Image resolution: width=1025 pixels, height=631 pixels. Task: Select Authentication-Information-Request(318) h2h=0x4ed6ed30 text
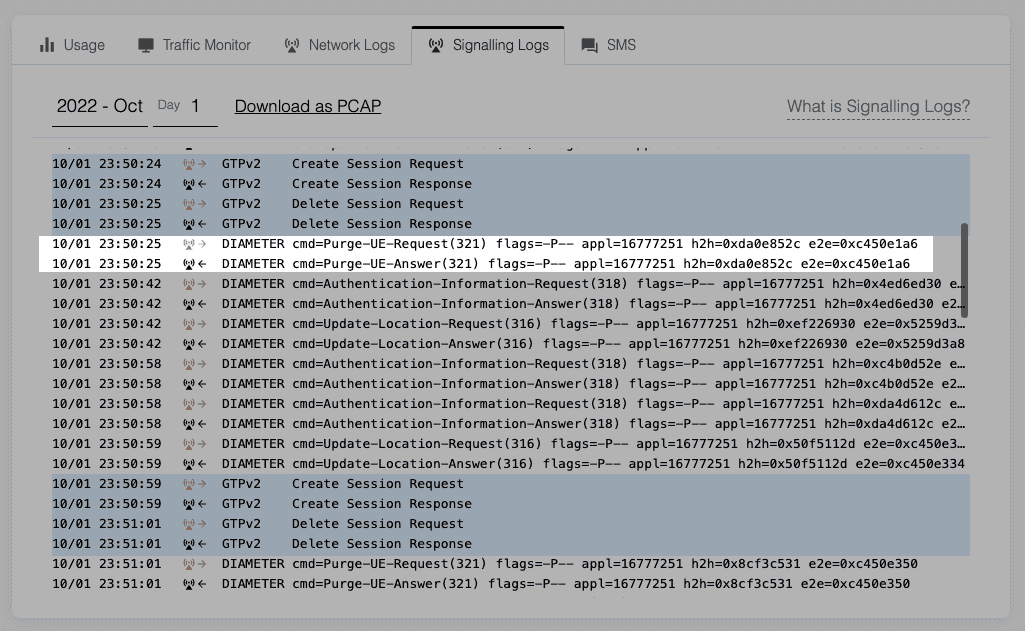point(628,284)
